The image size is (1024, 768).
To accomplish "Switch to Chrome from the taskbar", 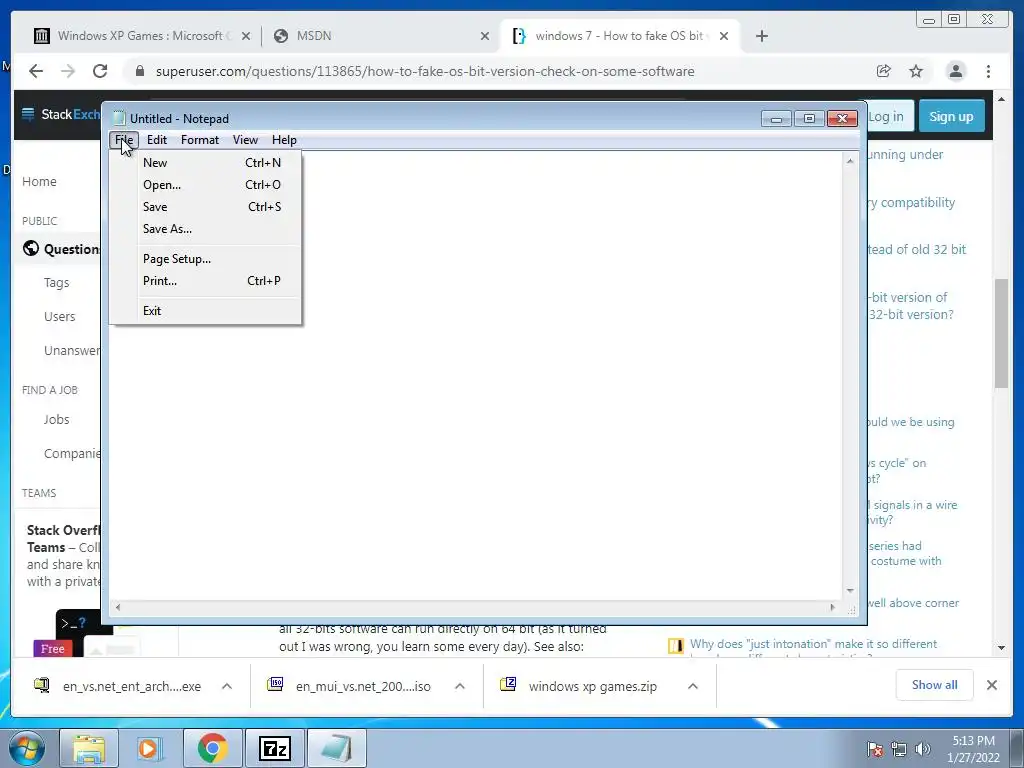I will tap(212, 748).
